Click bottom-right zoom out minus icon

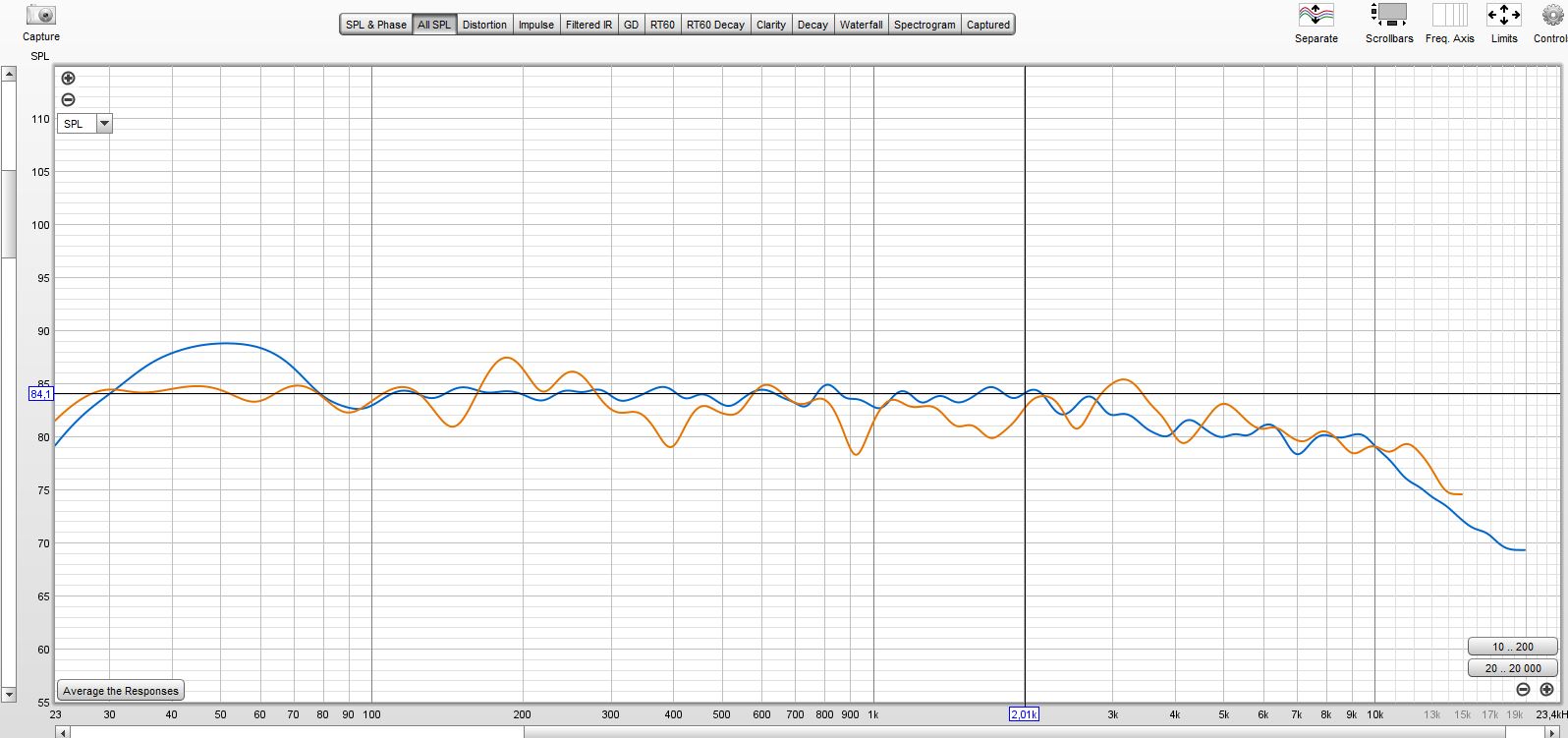coord(1523,689)
